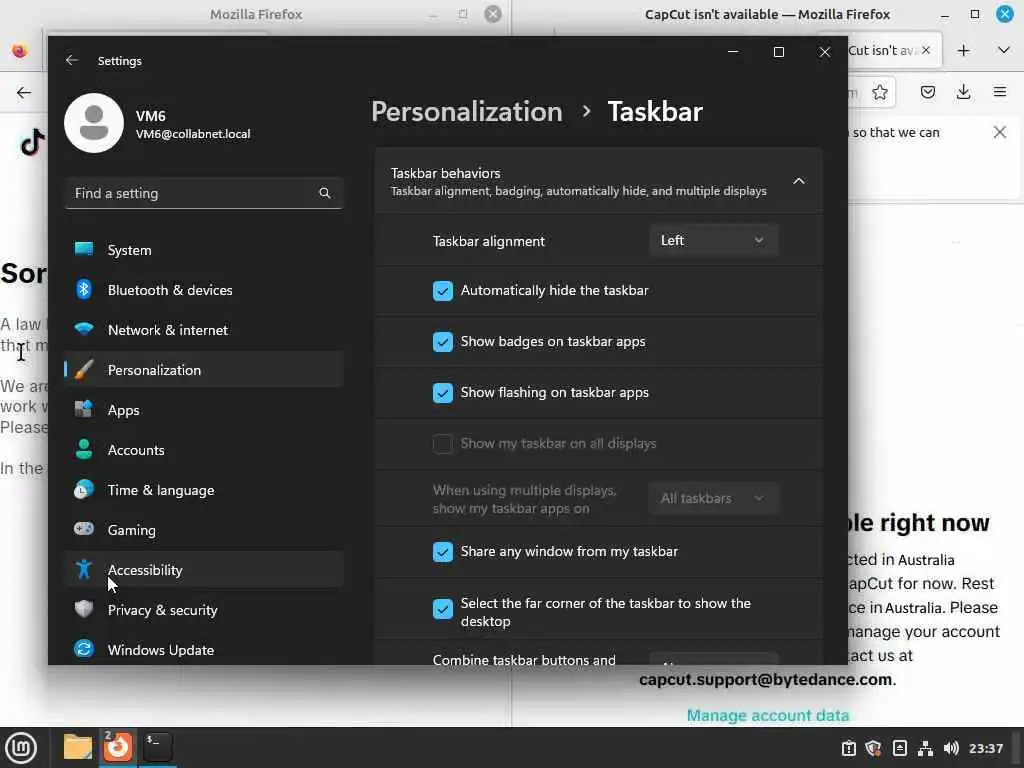Screen dimensions: 1024x768
Task: Open Accounts settings category
Action: pyautogui.click(x=204, y=450)
